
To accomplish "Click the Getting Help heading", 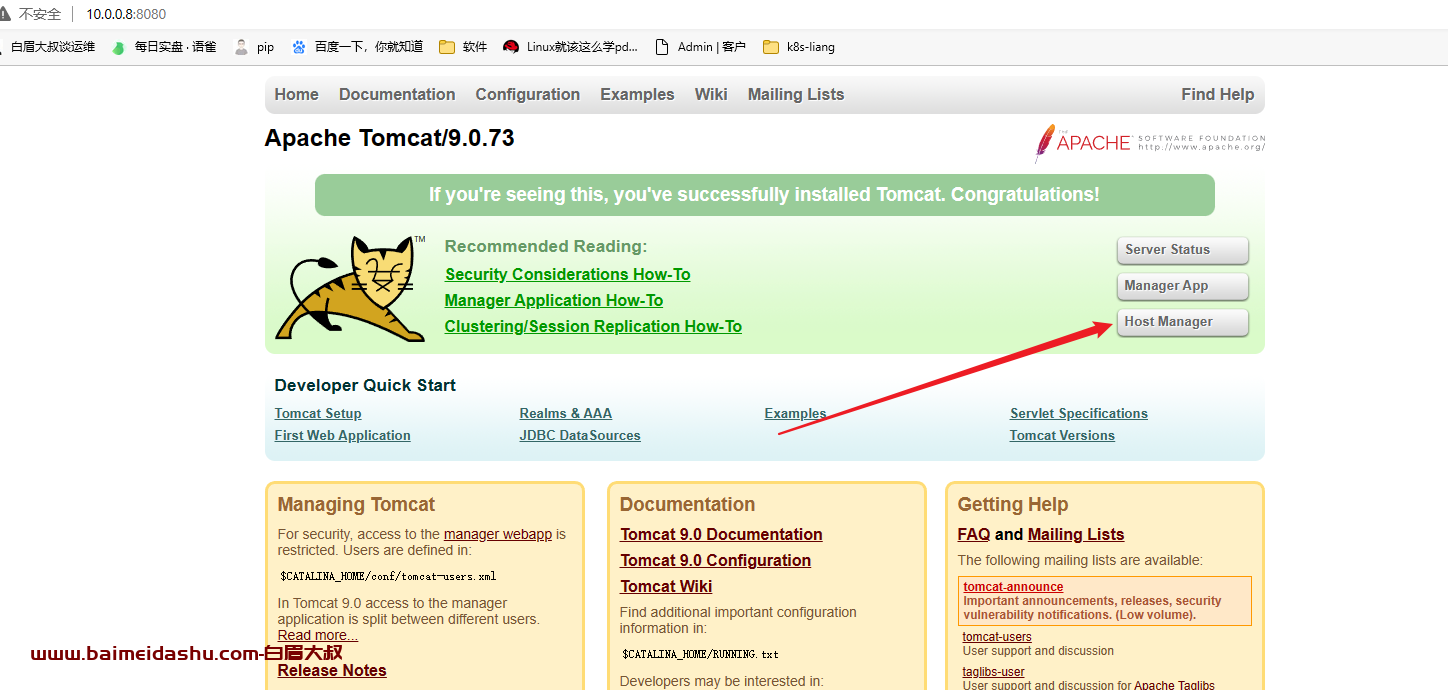I will [x=1013, y=505].
